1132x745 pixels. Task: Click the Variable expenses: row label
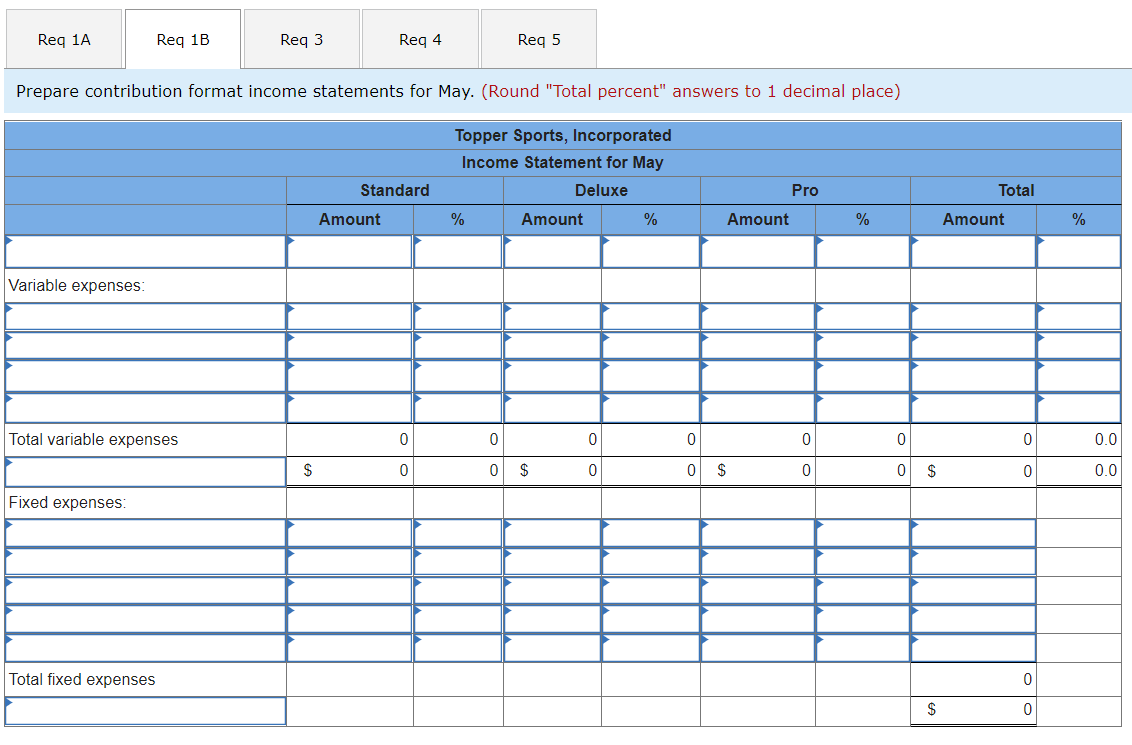pos(77,286)
